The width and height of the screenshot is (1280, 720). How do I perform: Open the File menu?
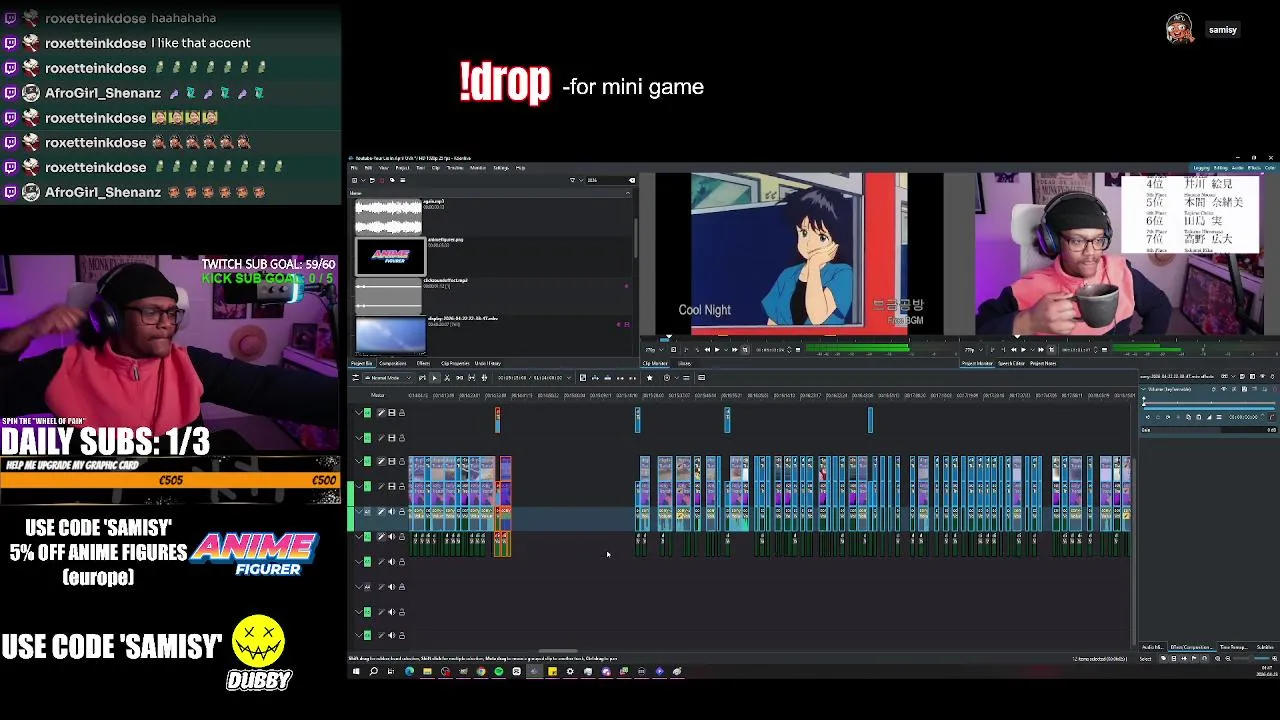pos(354,168)
